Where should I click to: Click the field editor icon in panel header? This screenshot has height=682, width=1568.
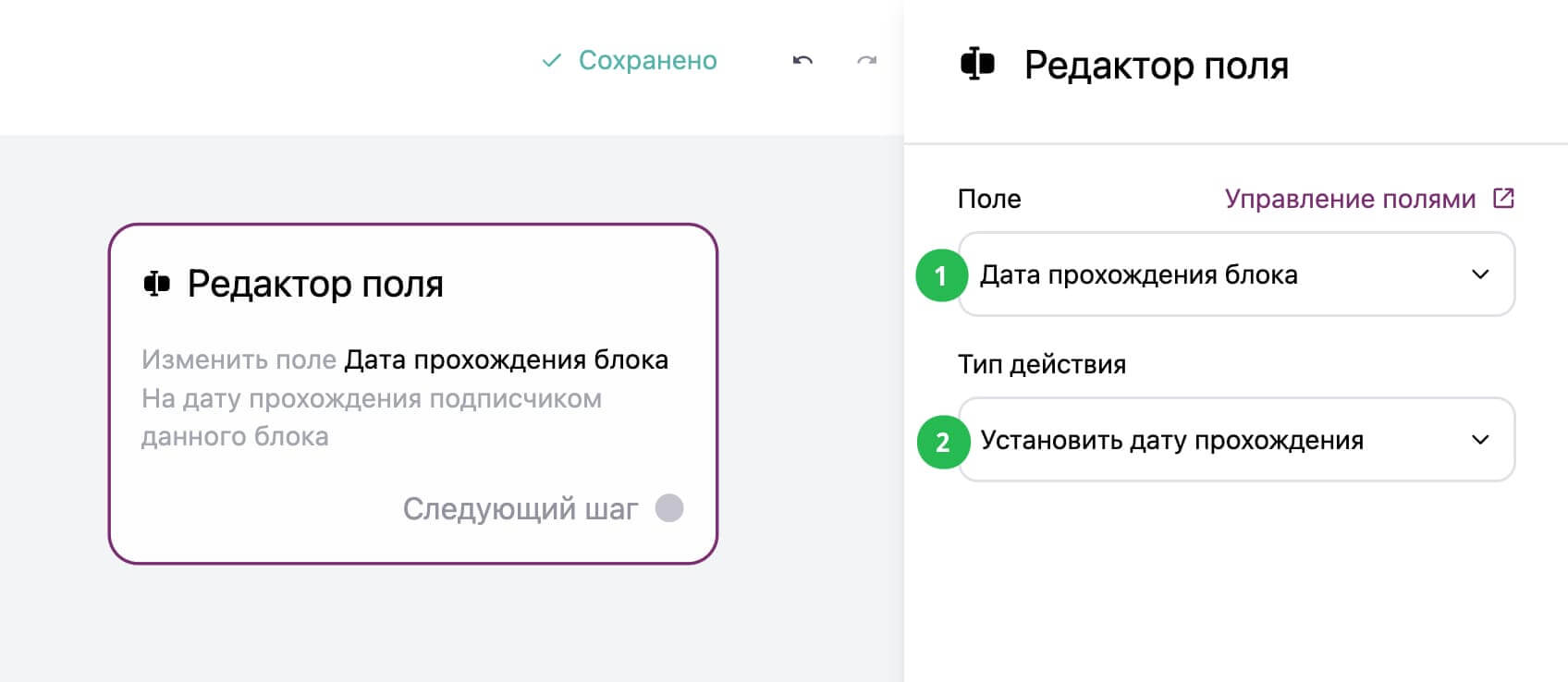[977, 64]
